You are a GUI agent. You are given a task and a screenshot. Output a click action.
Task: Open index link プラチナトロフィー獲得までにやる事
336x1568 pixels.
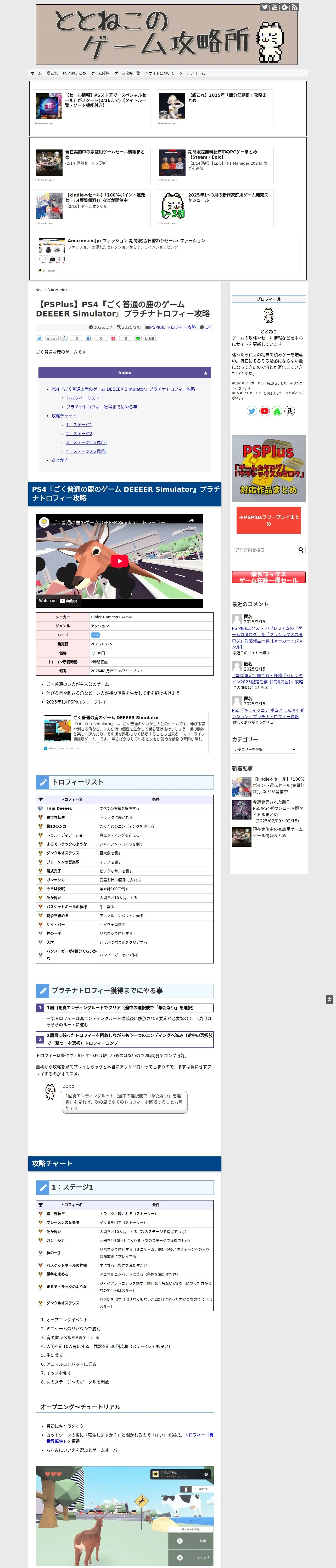102,407
